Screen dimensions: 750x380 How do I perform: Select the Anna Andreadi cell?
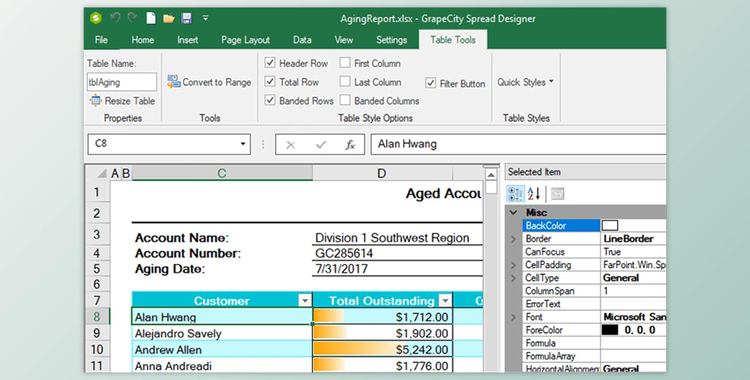click(x=222, y=366)
